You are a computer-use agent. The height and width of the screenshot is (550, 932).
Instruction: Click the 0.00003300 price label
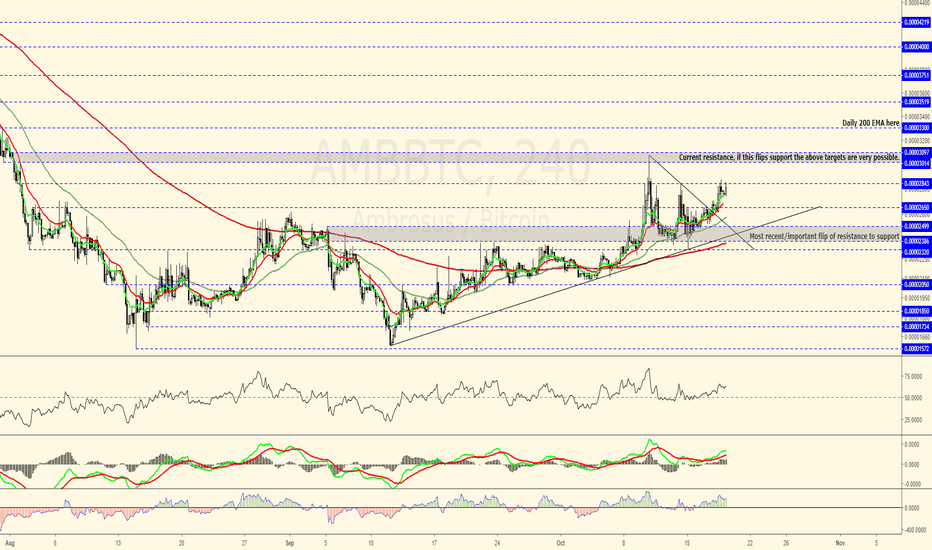click(x=916, y=128)
